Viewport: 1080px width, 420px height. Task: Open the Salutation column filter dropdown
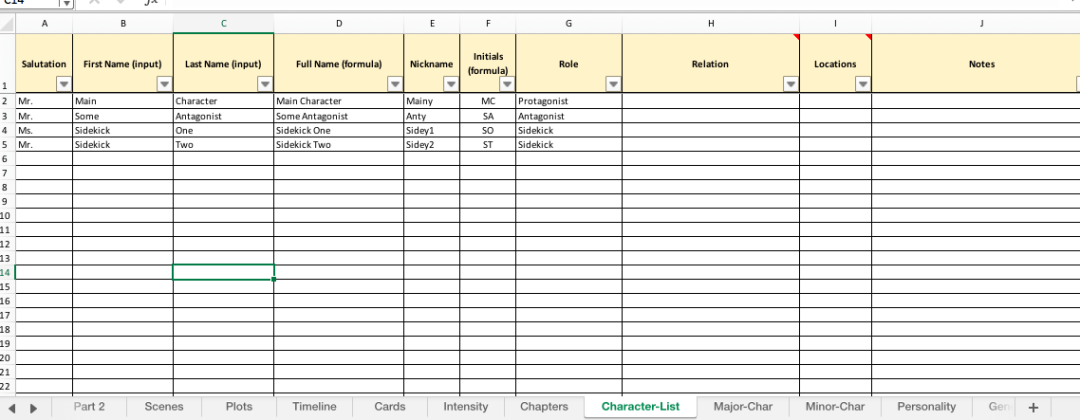(x=63, y=85)
